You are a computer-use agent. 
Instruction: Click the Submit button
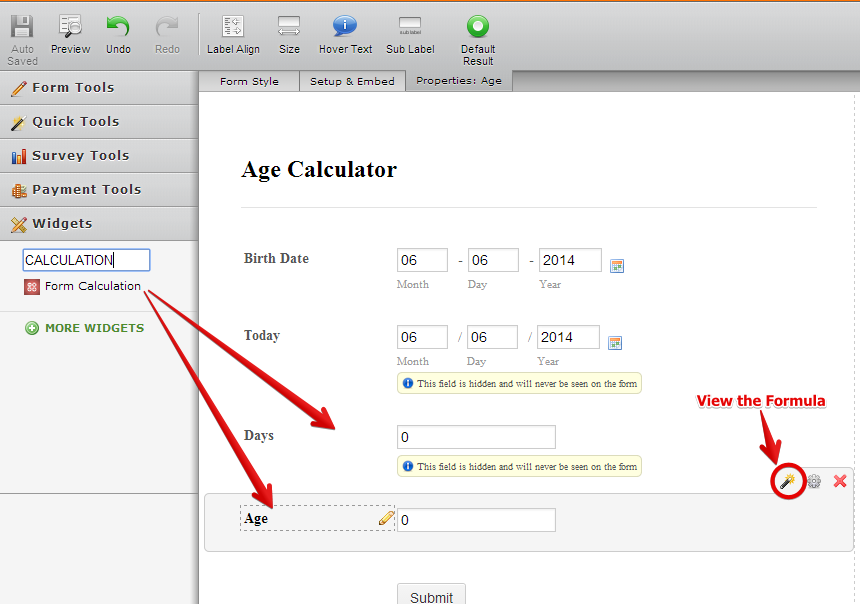pyautogui.click(x=431, y=596)
